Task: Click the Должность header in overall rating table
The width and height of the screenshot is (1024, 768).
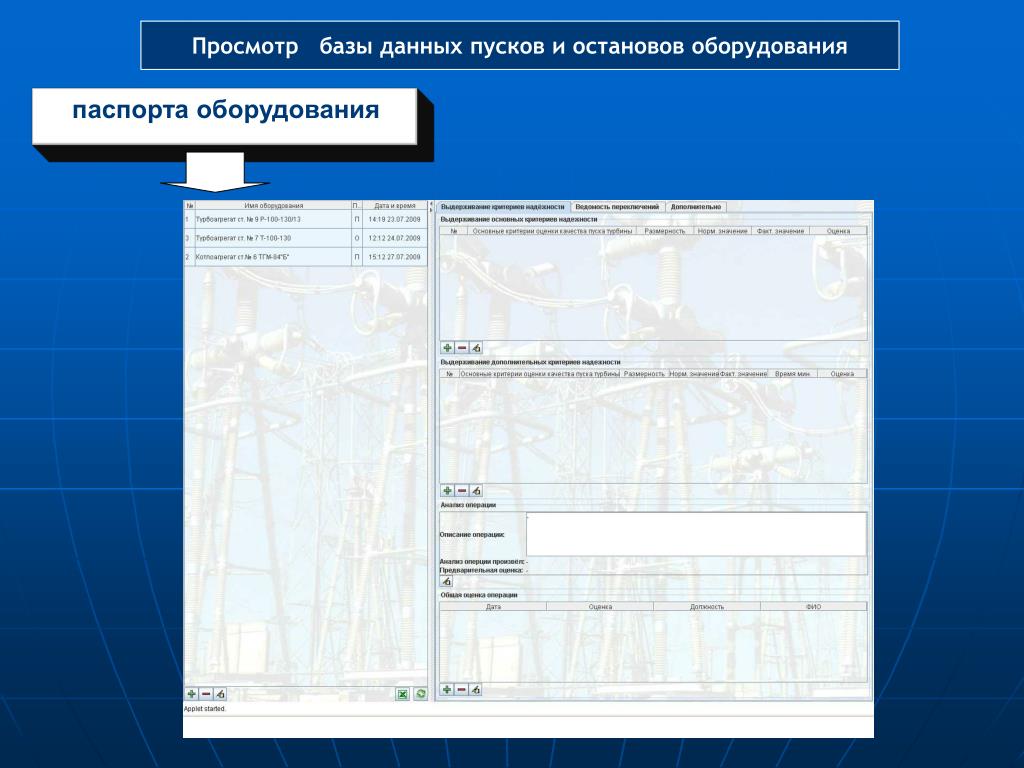Action: 707,607
